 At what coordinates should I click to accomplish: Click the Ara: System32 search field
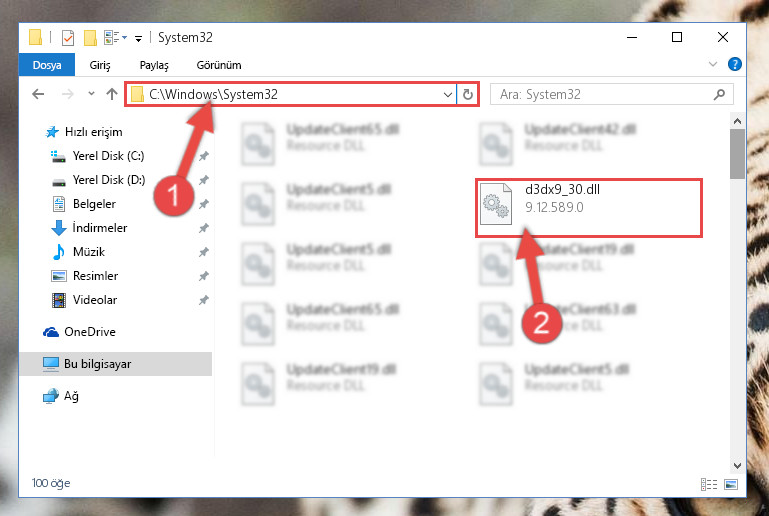click(x=612, y=94)
